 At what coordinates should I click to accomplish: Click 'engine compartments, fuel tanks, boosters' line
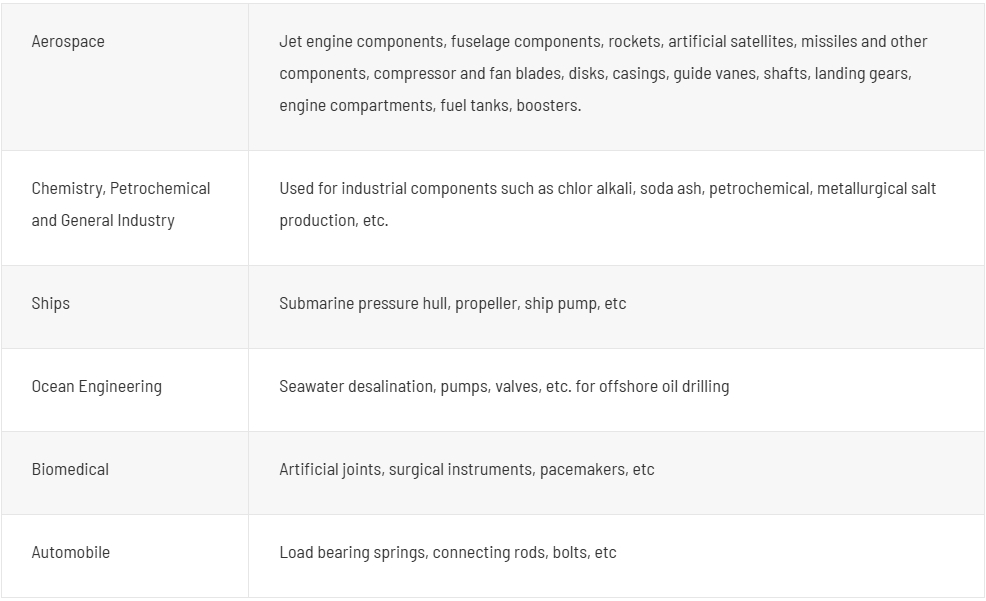tap(430, 106)
